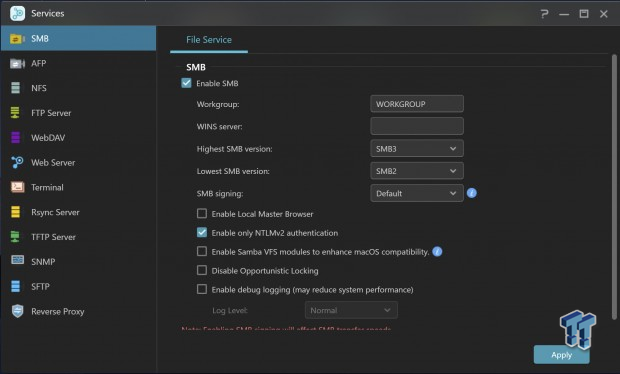
Task: Select Rsync Server in the sidebar
Action: pyautogui.click(x=78, y=212)
